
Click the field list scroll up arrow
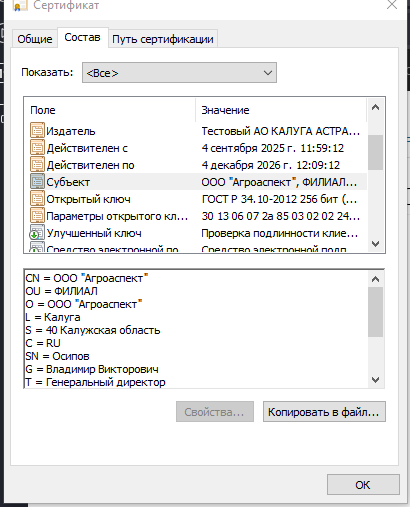click(x=375, y=107)
